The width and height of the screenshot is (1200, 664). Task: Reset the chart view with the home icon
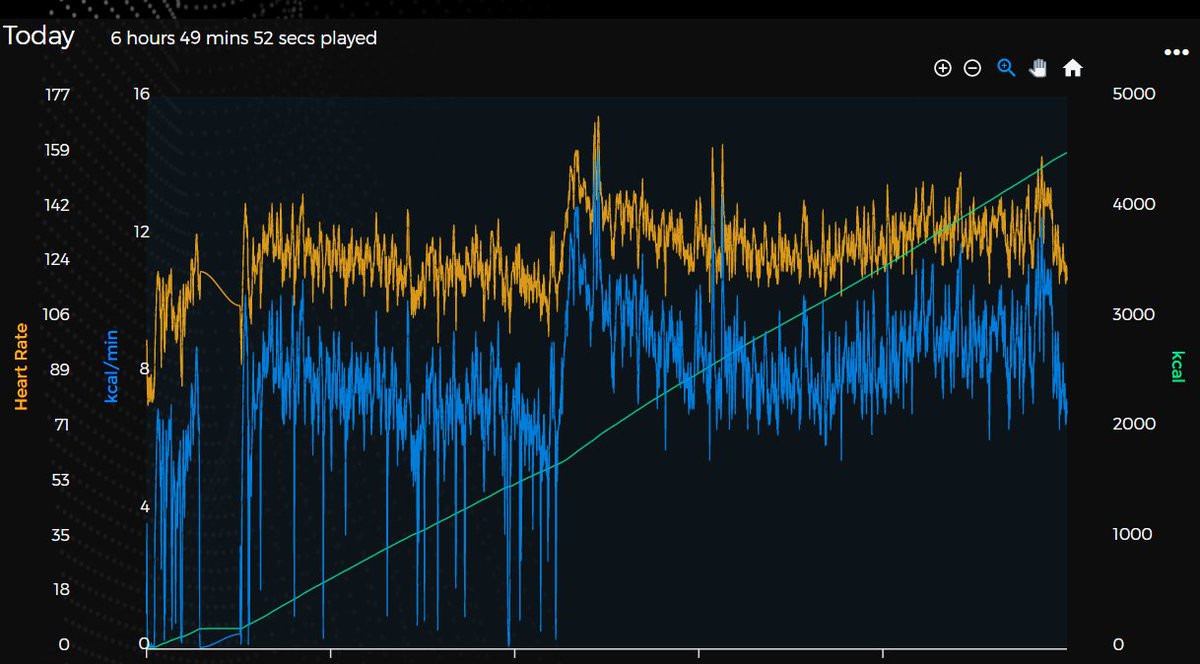pos(1073,67)
